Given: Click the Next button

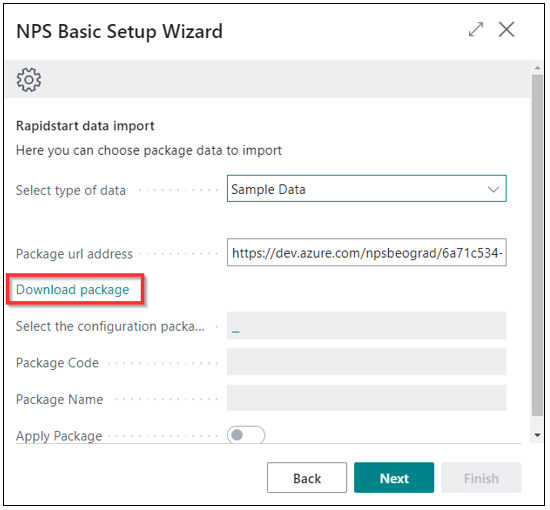Looking at the screenshot, I should click(x=394, y=478).
